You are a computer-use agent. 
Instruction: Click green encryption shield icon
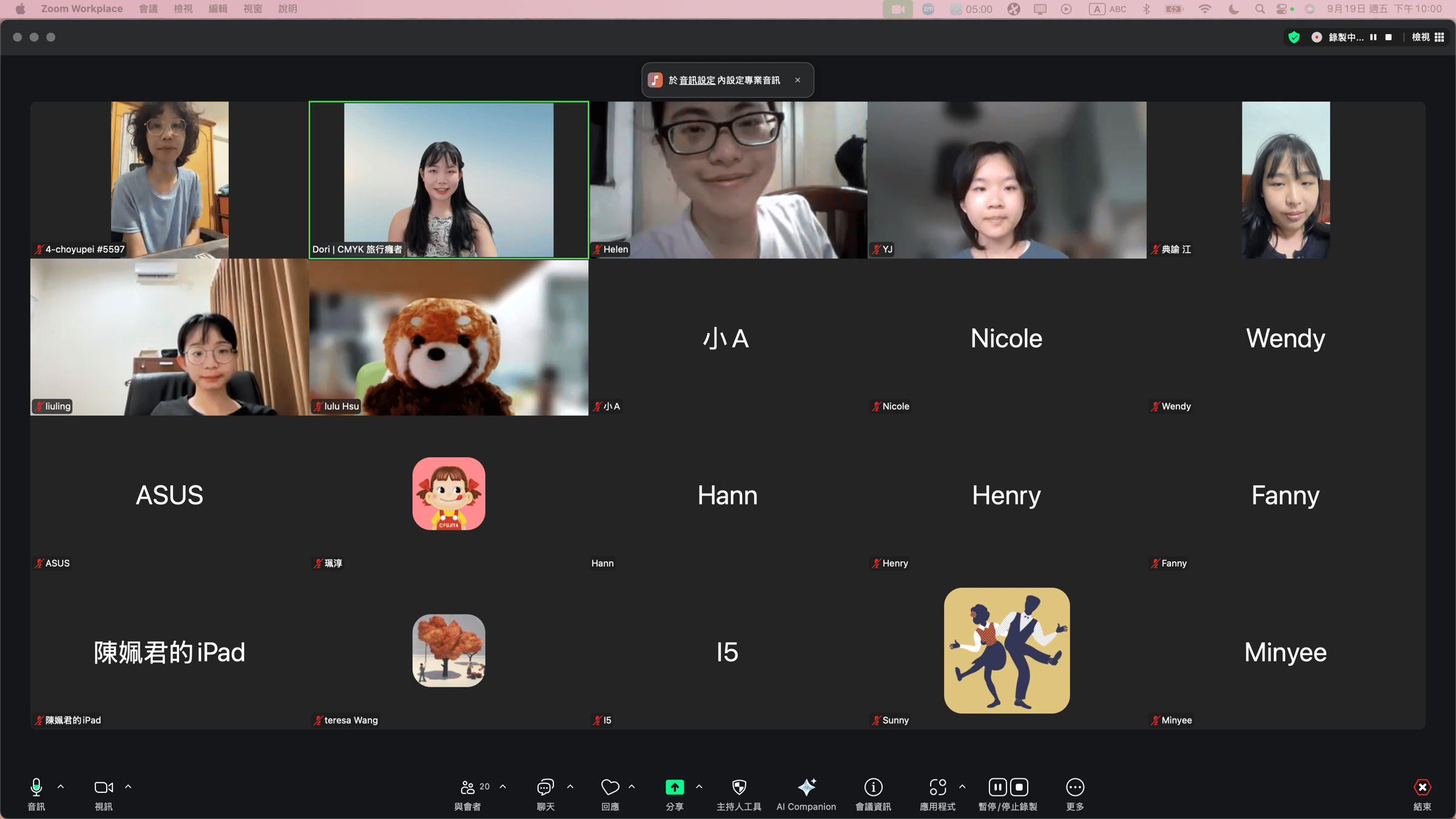click(x=1294, y=38)
